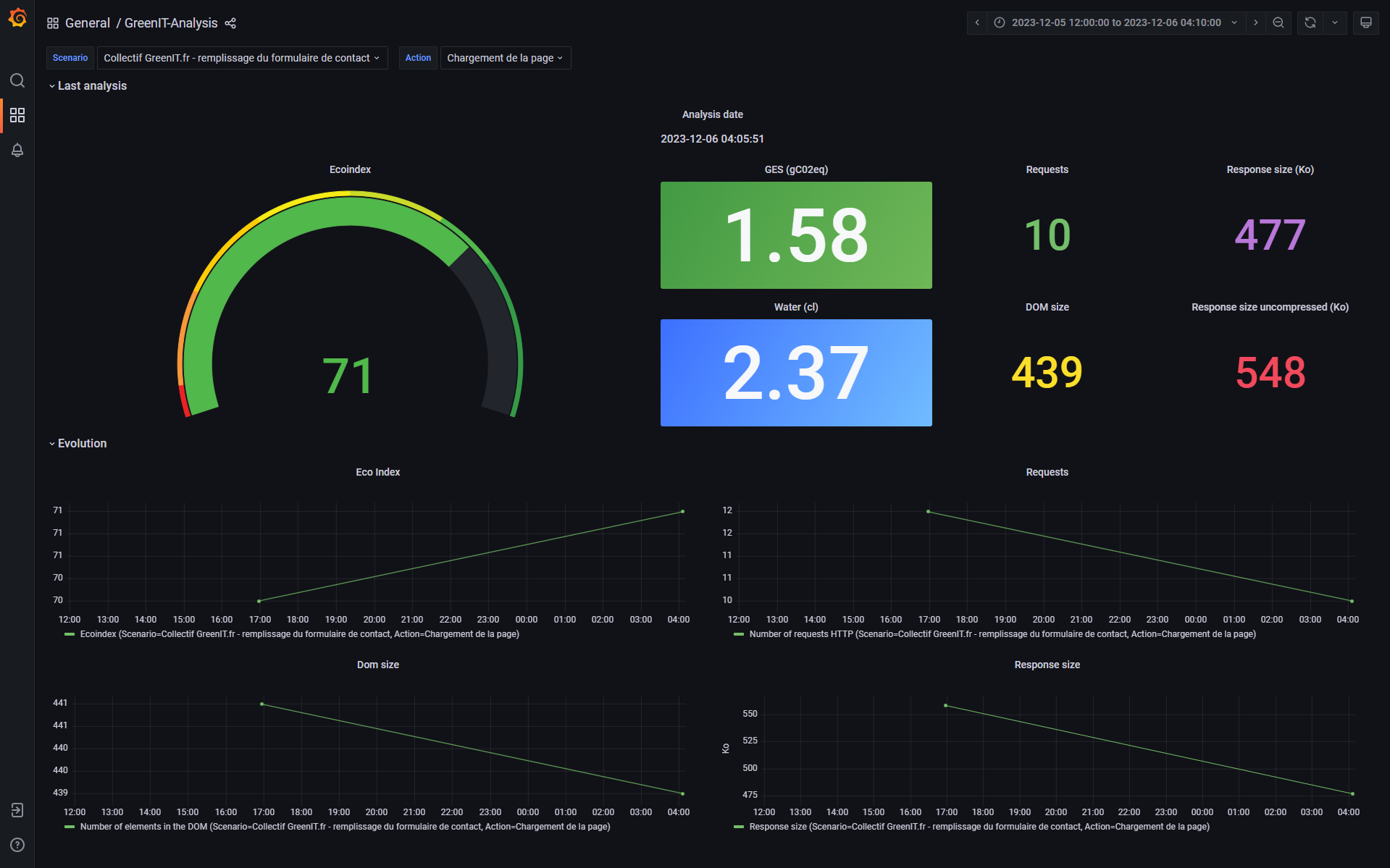Viewport: 1390px width, 868px height.
Task: Click the uncompressed size value 548
Action: click(1270, 373)
